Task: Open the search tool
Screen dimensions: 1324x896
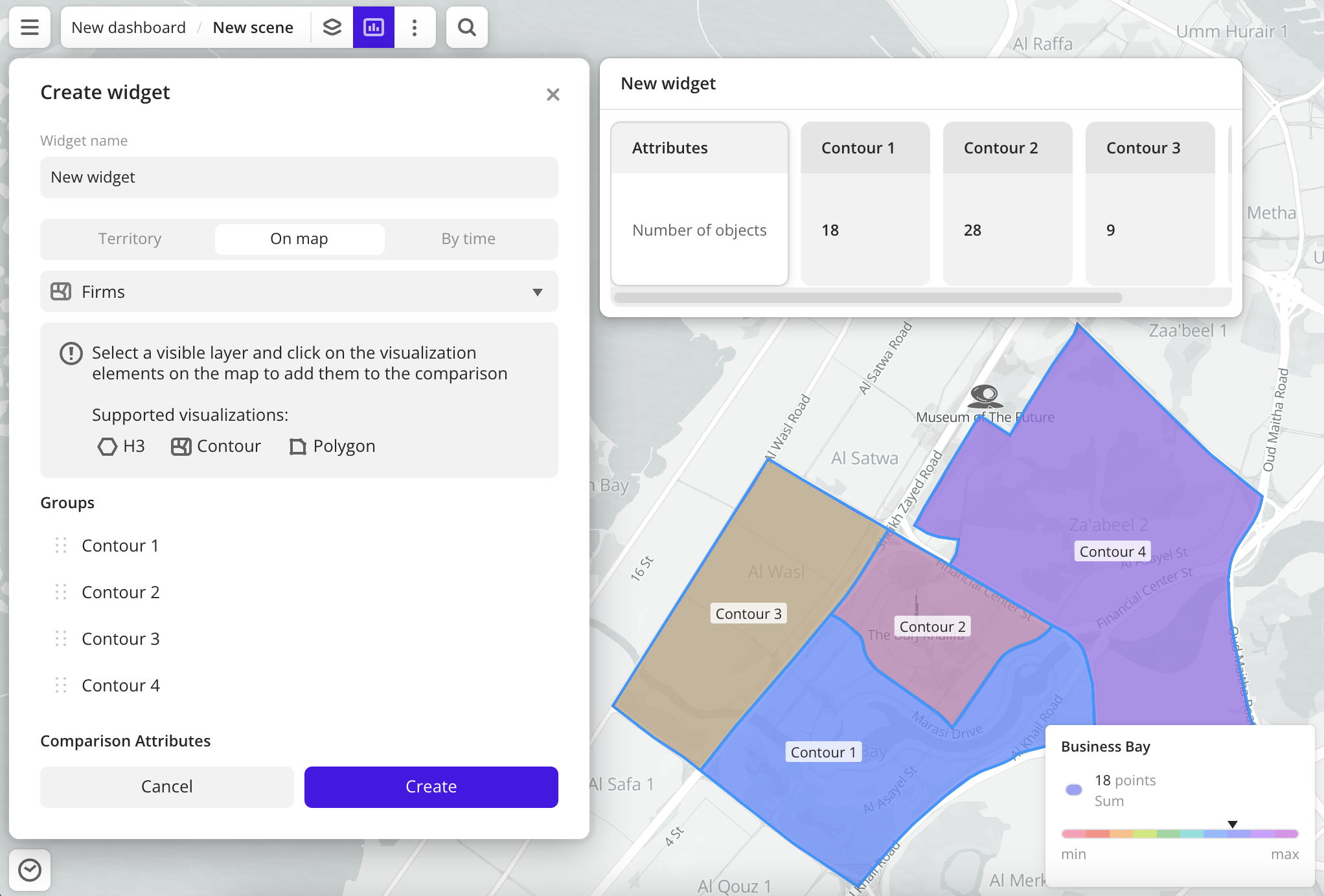Action: tap(466, 27)
